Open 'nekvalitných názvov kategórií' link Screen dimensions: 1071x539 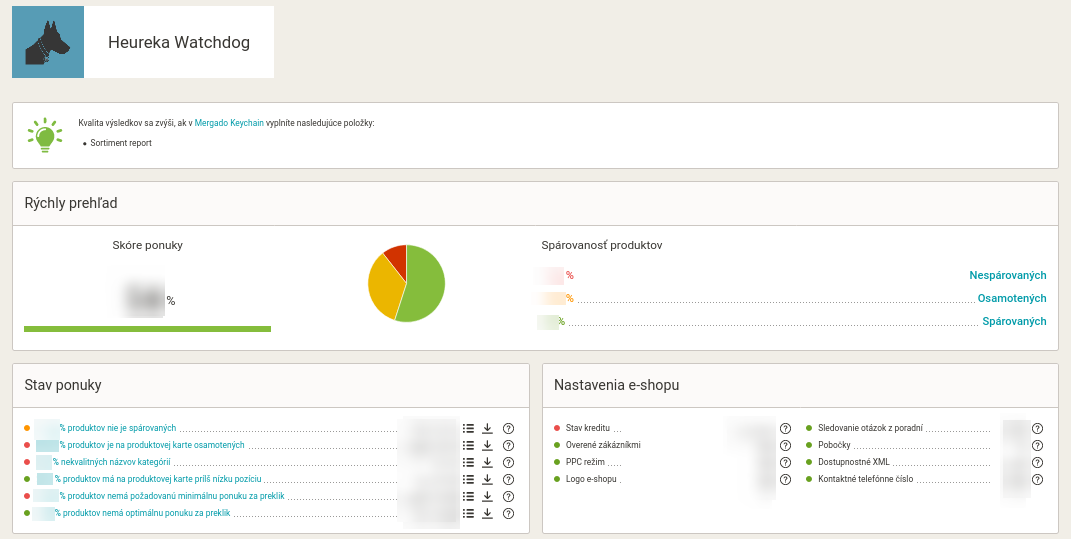click(x=111, y=462)
